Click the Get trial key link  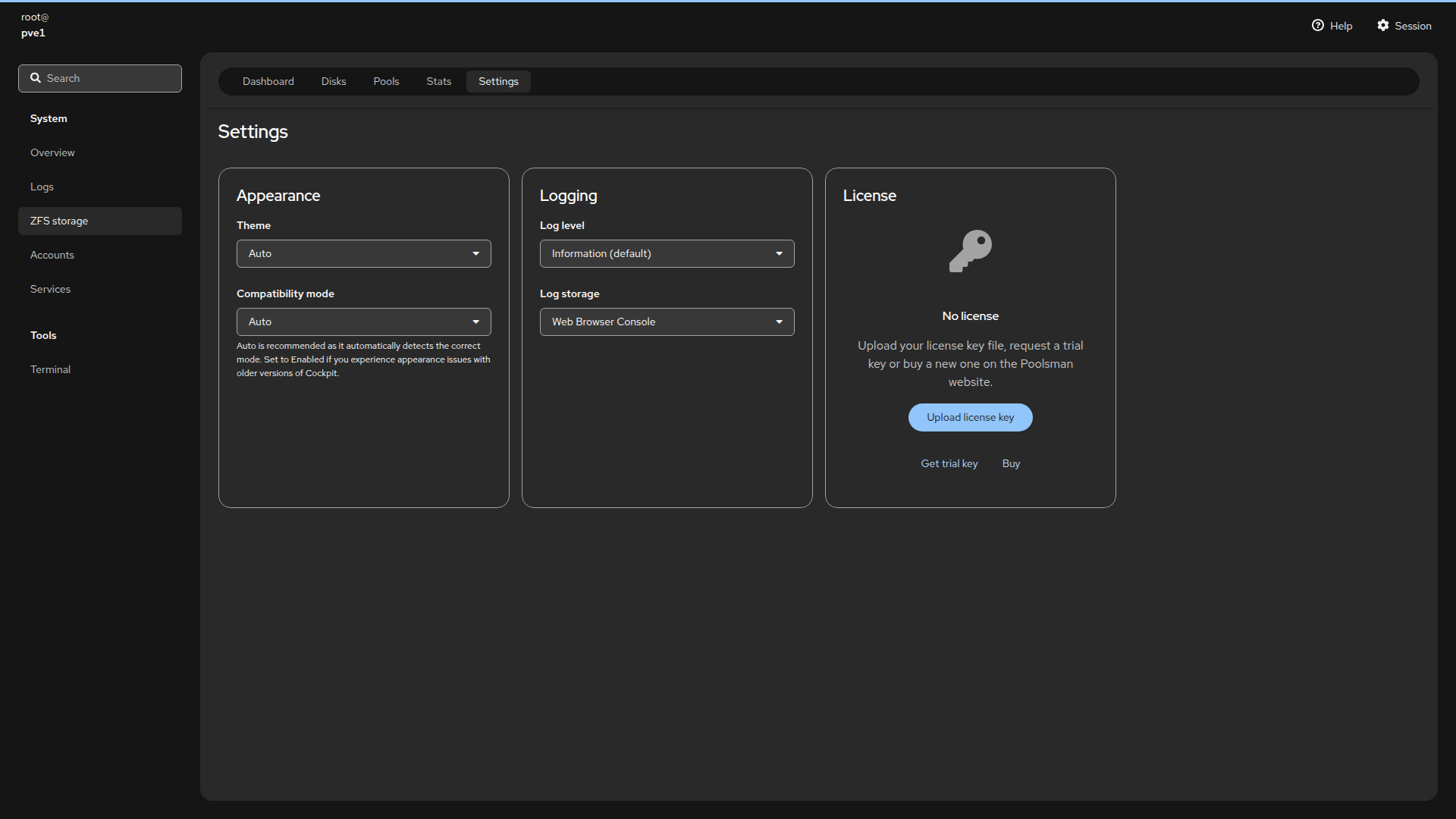click(949, 464)
